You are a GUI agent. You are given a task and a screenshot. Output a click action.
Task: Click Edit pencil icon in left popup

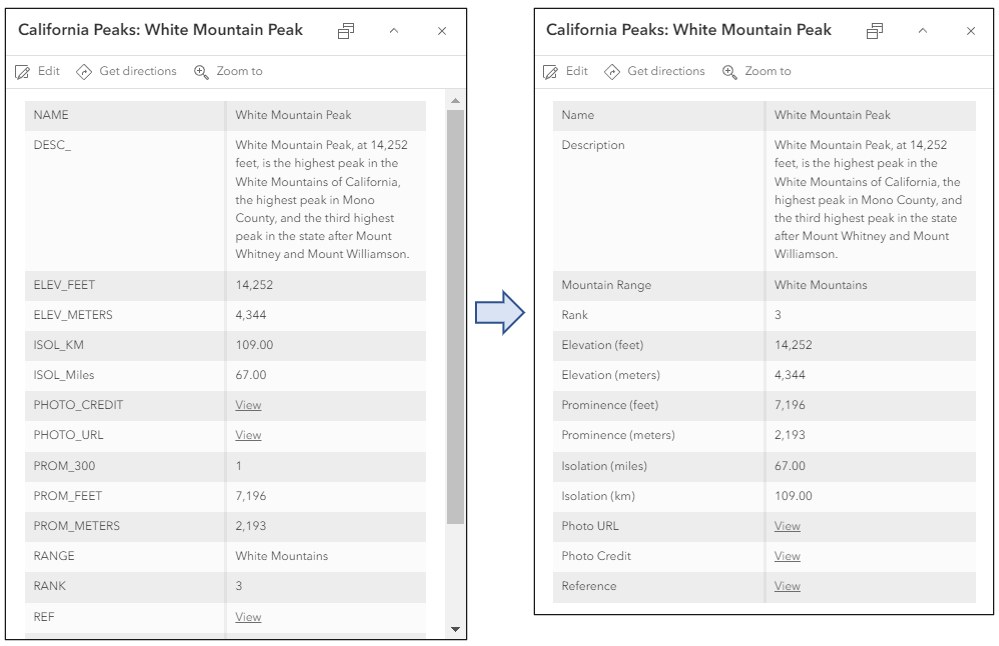[x=23, y=72]
